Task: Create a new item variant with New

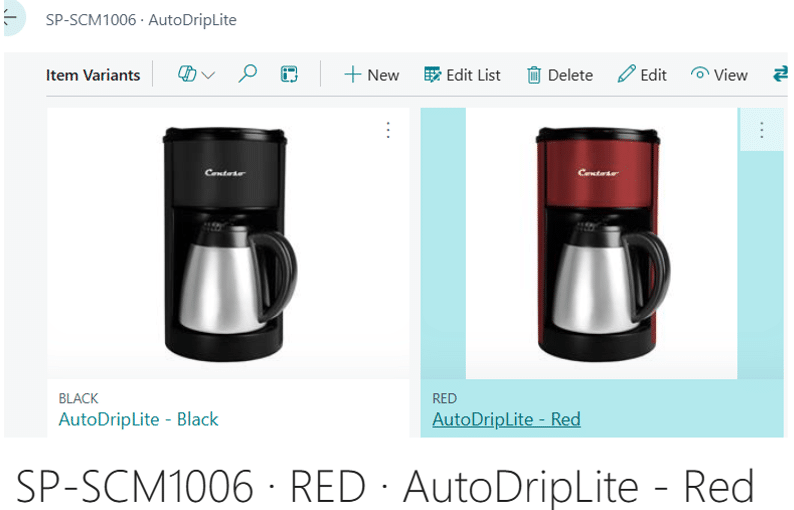Action: point(372,75)
